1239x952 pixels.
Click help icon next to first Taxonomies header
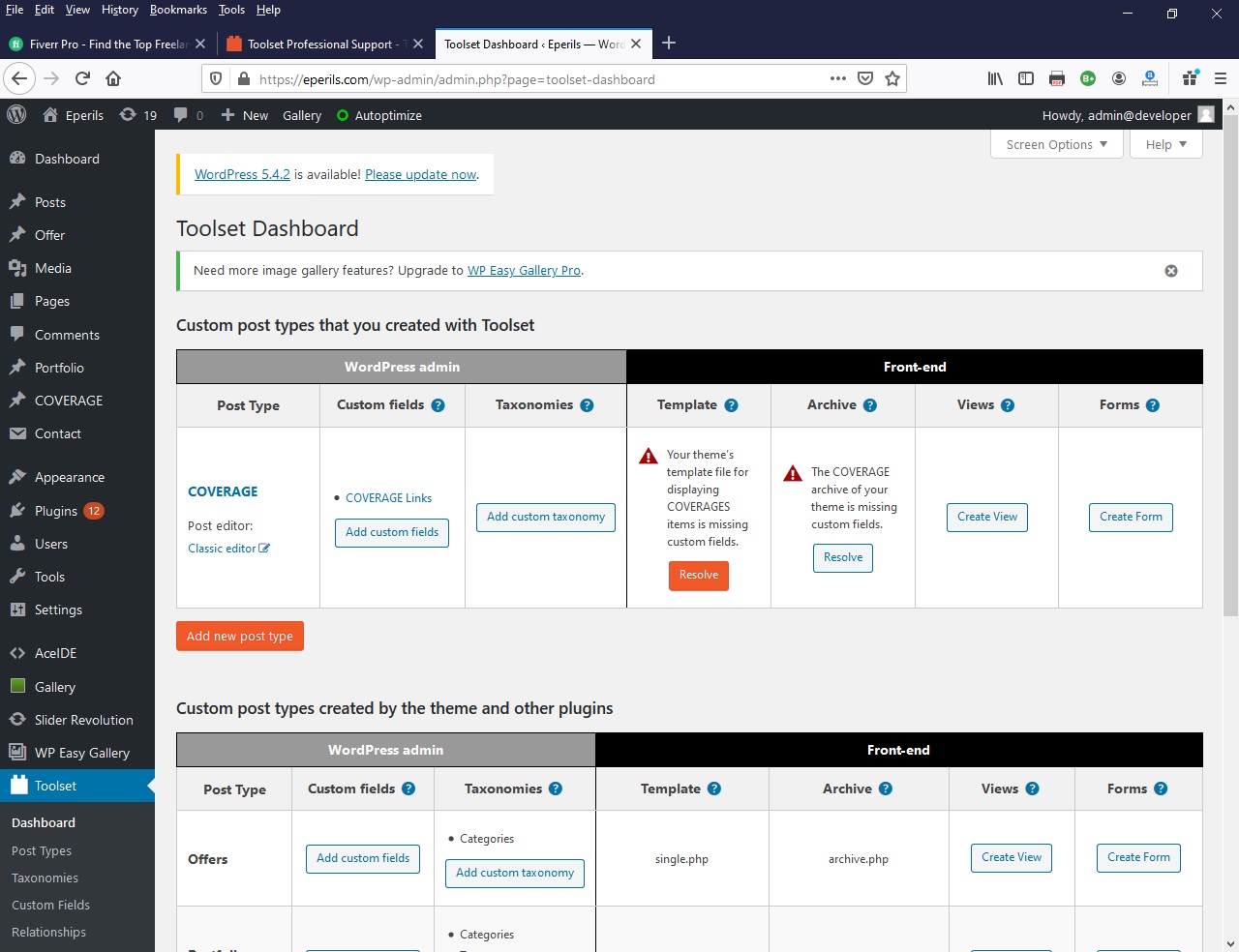pos(587,405)
